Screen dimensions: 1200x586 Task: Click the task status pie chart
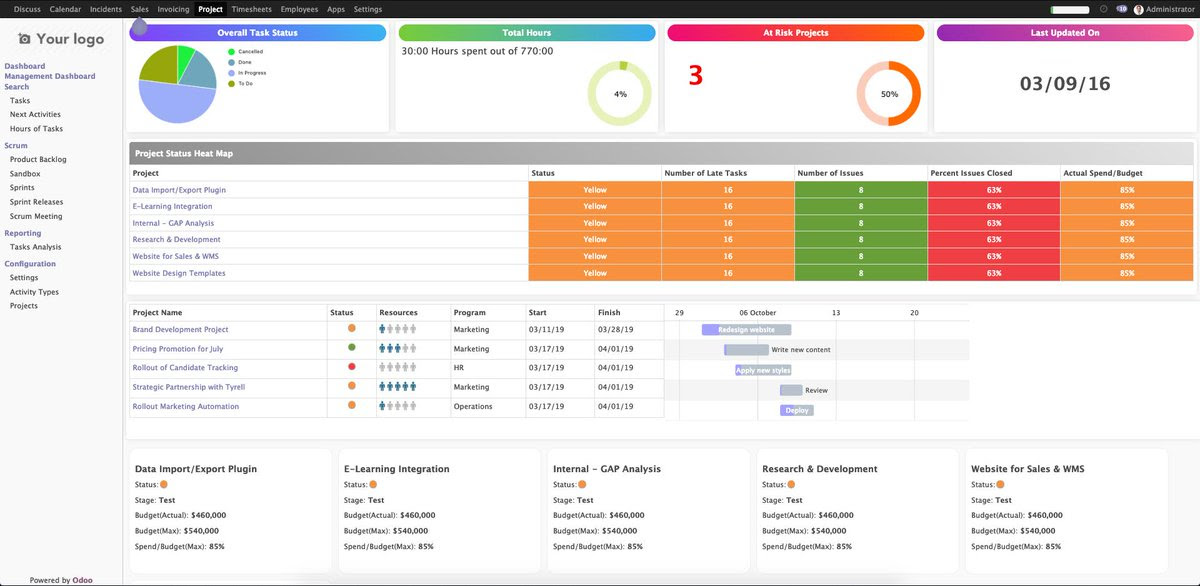pyautogui.click(x=177, y=83)
